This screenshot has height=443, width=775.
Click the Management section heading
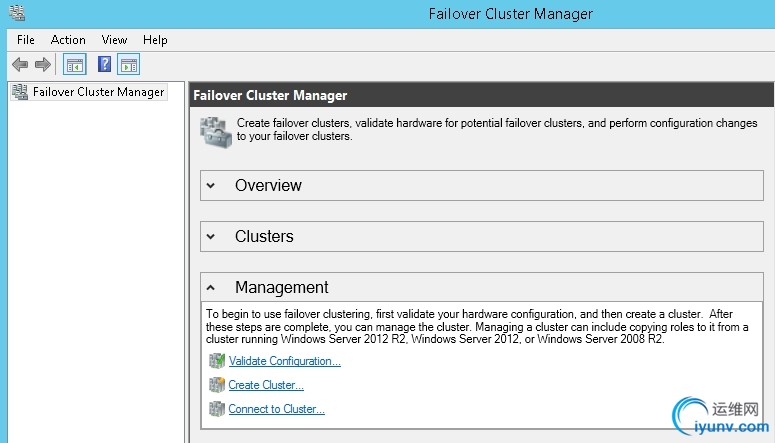coord(282,287)
